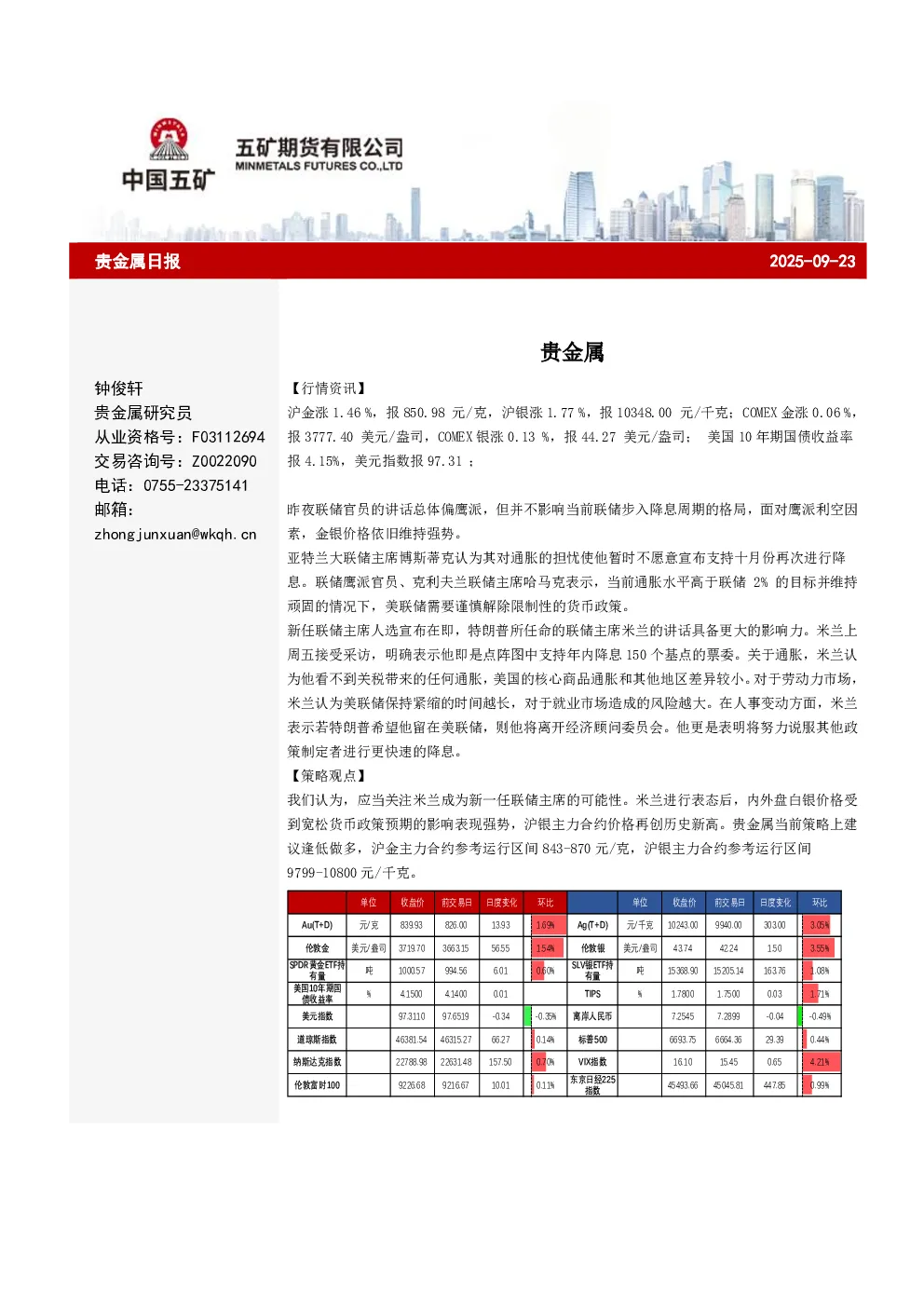Click the 标普500 row label

(592, 1040)
